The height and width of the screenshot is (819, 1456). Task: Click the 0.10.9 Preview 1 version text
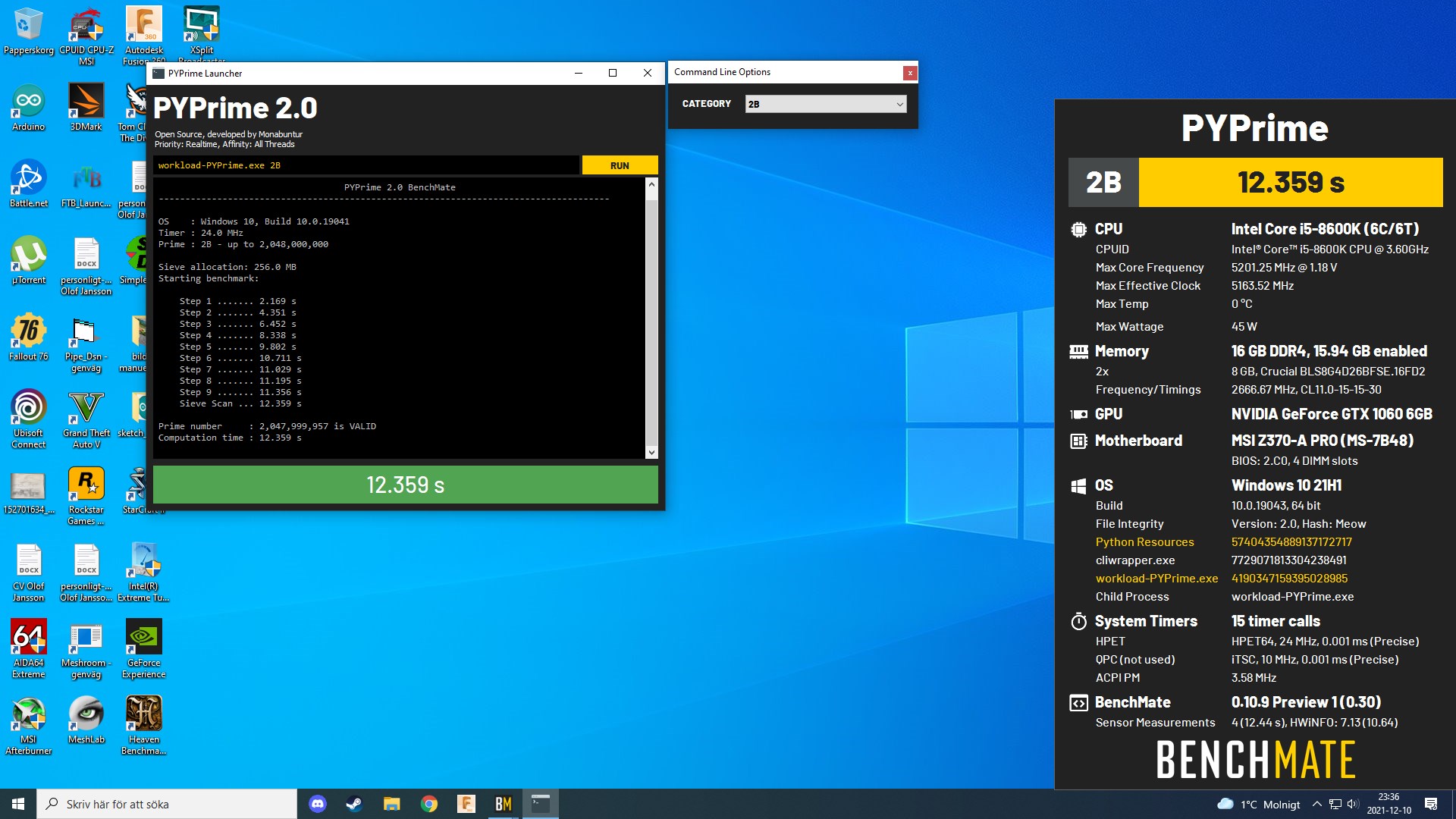coord(1306,702)
